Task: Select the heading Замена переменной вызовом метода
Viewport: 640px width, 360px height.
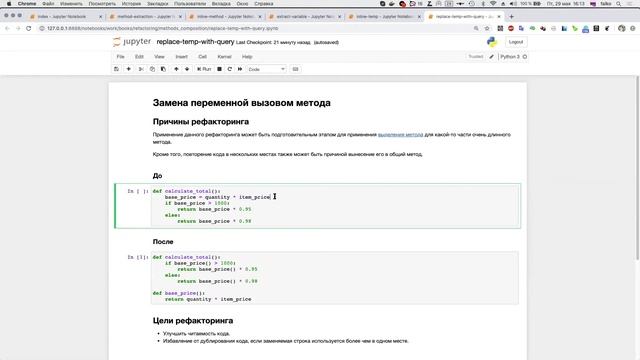Action: click(242, 103)
